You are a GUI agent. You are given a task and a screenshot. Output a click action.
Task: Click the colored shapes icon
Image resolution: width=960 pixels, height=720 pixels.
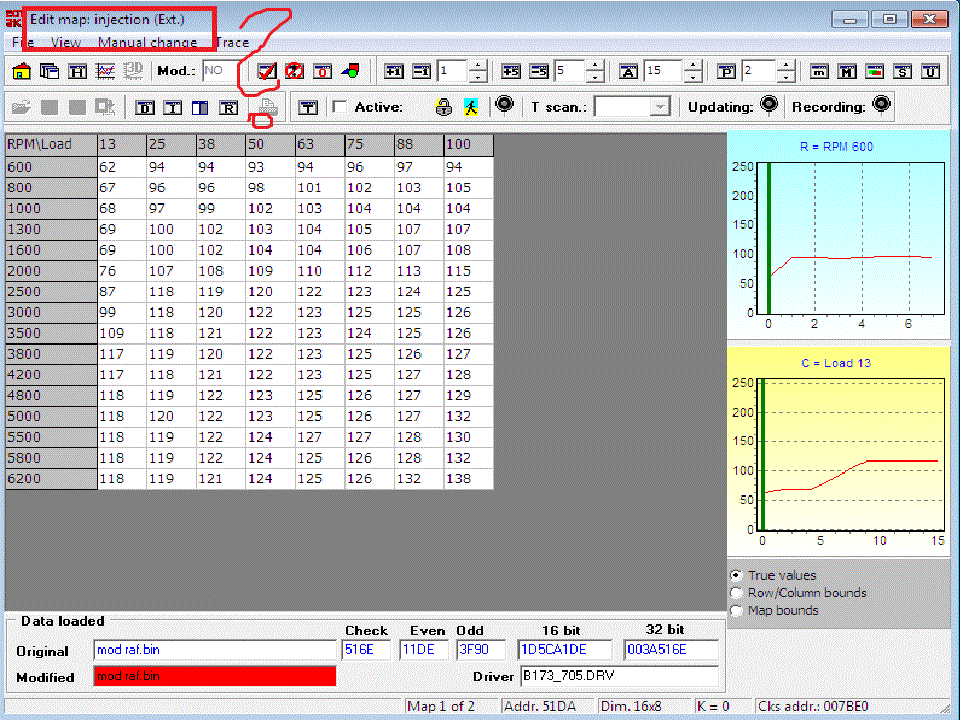click(350, 71)
